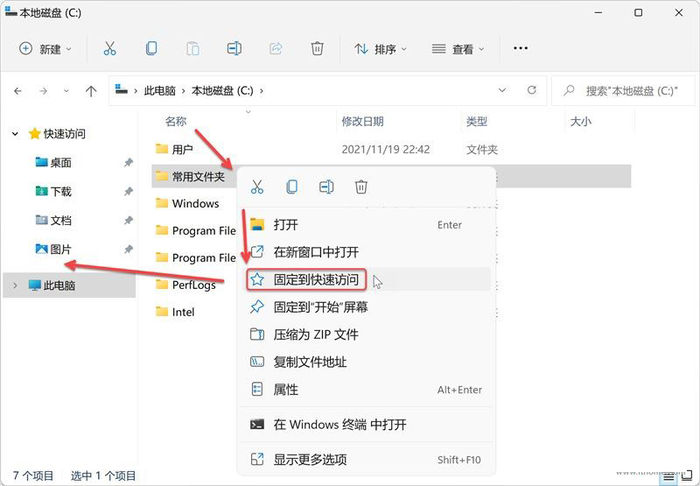
Task: Click the delete icon in the context menu
Action: pos(362,186)
